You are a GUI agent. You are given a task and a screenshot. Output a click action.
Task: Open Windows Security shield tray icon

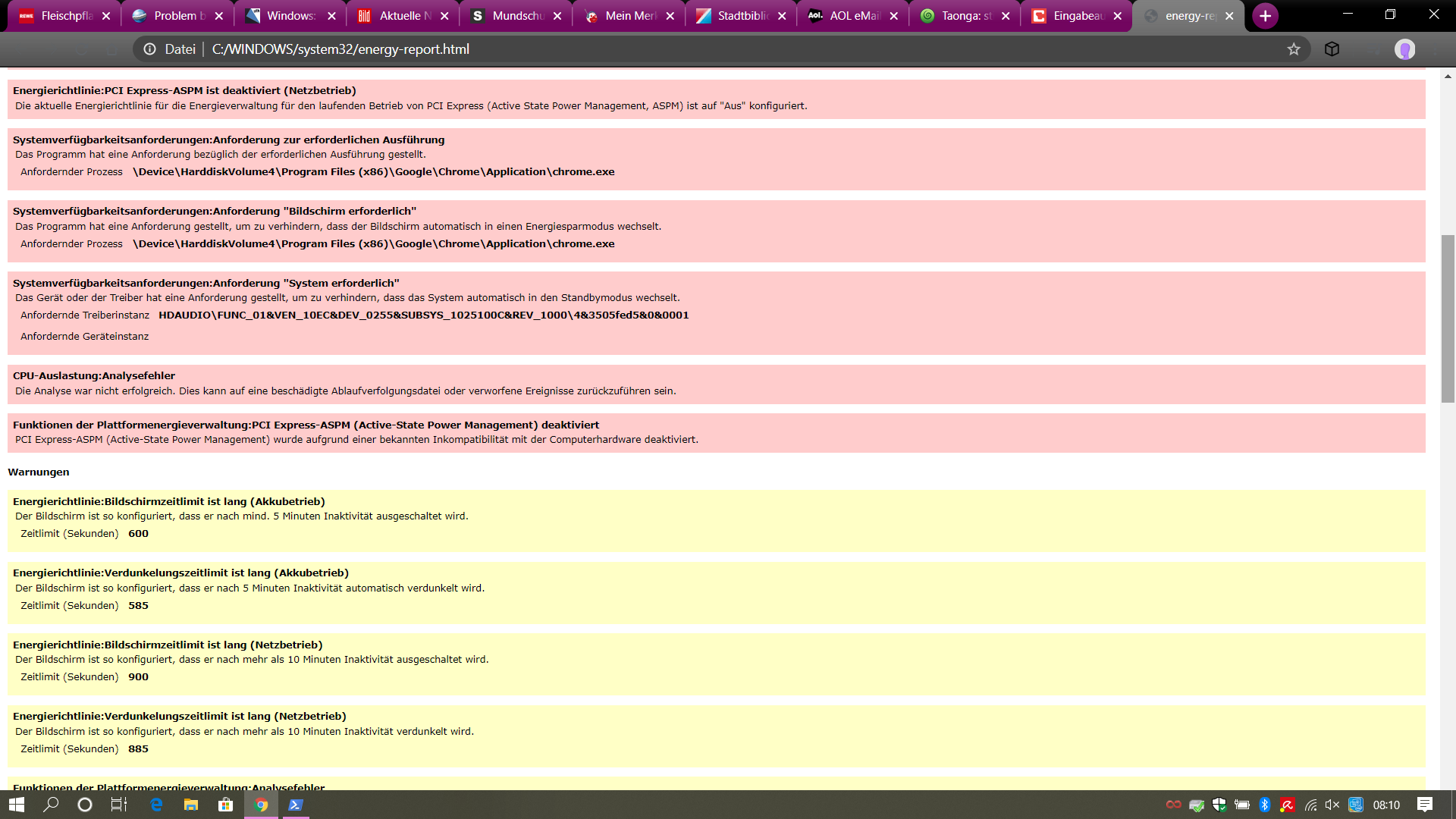click(1219, 805)
